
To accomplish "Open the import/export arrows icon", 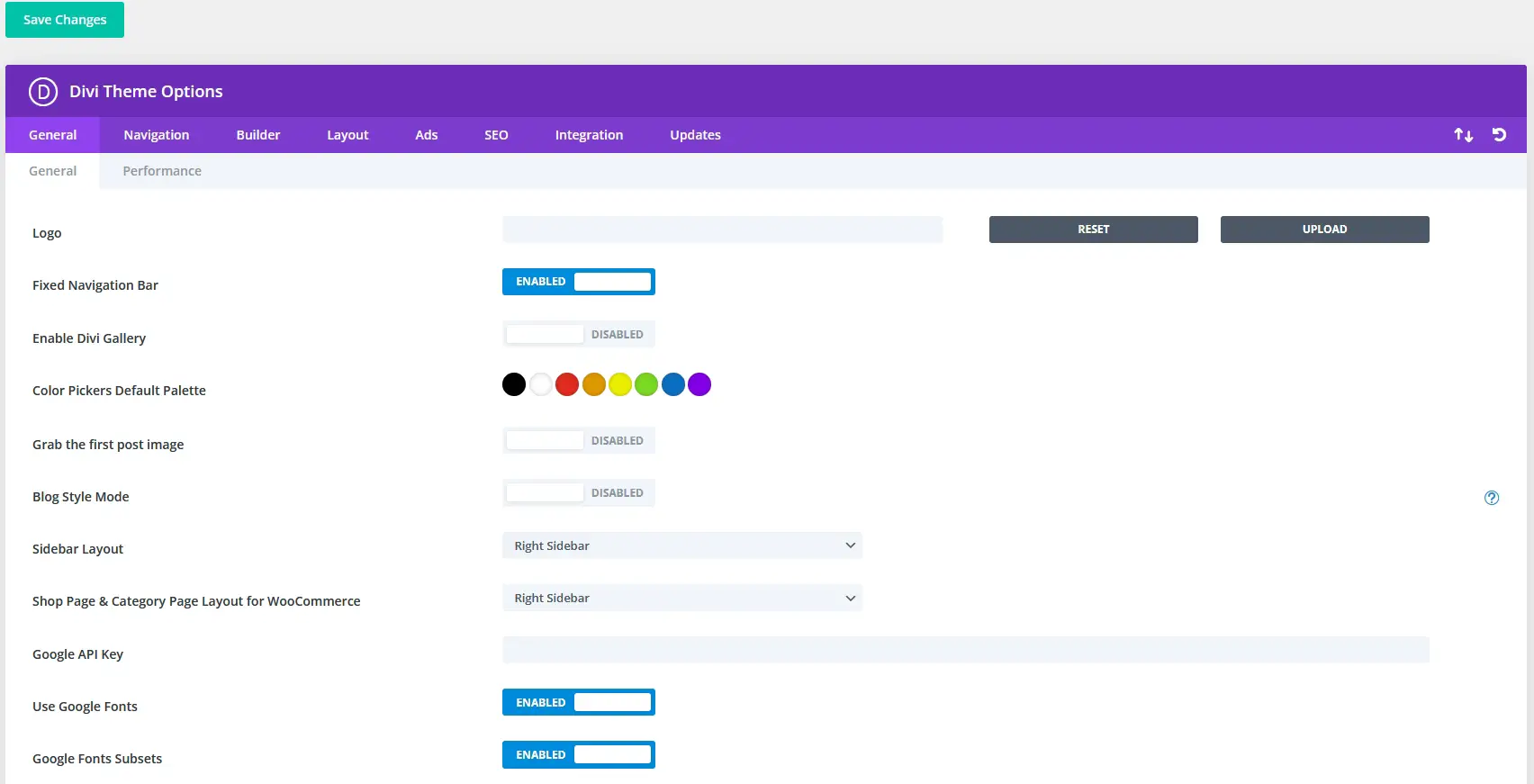I will pos(1464,135).
